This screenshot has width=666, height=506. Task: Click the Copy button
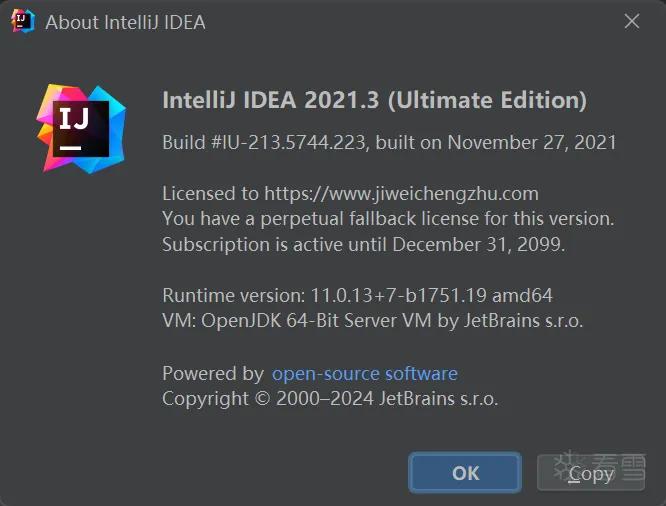coord(591,473)
